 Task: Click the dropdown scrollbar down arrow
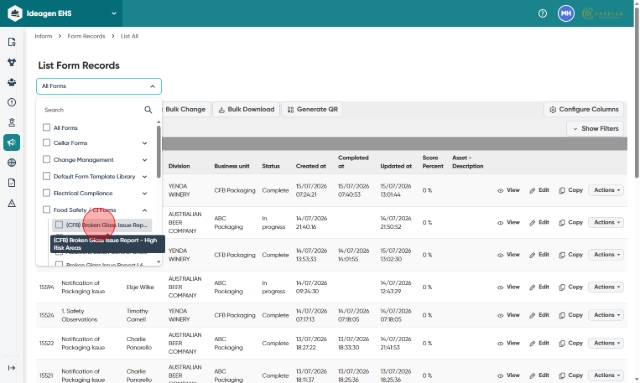pos(158,262)
